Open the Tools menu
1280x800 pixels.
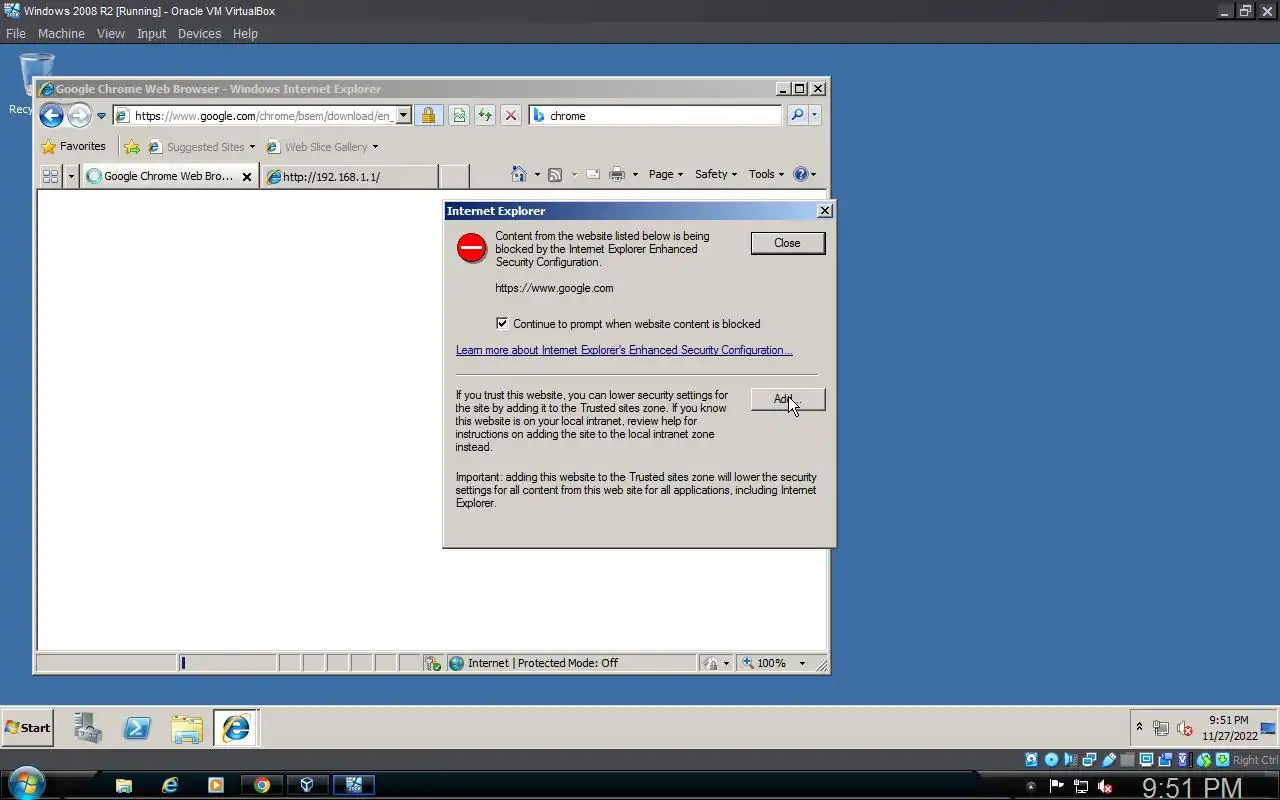pos(767,174)
